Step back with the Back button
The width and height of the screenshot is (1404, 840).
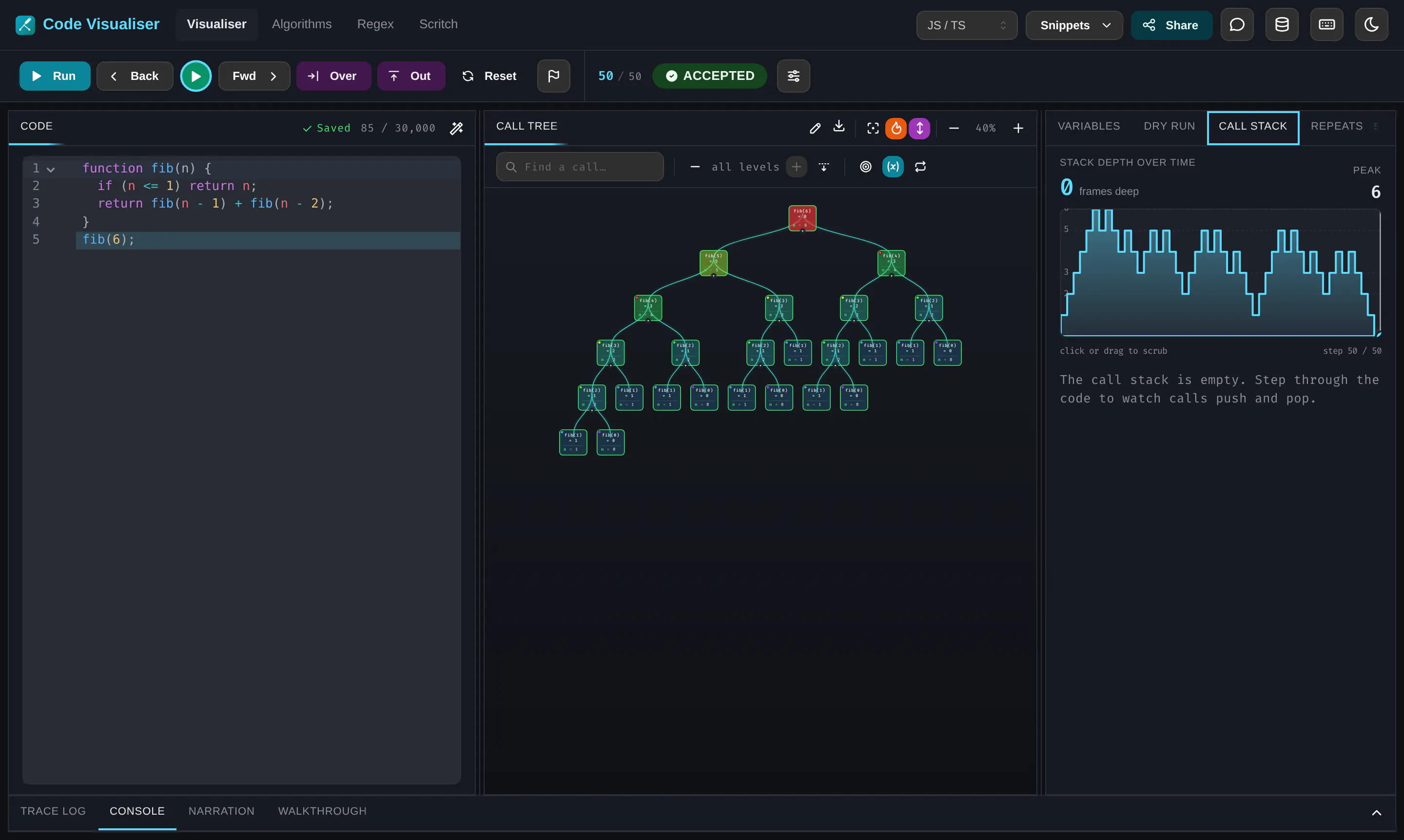pos(135,76)
